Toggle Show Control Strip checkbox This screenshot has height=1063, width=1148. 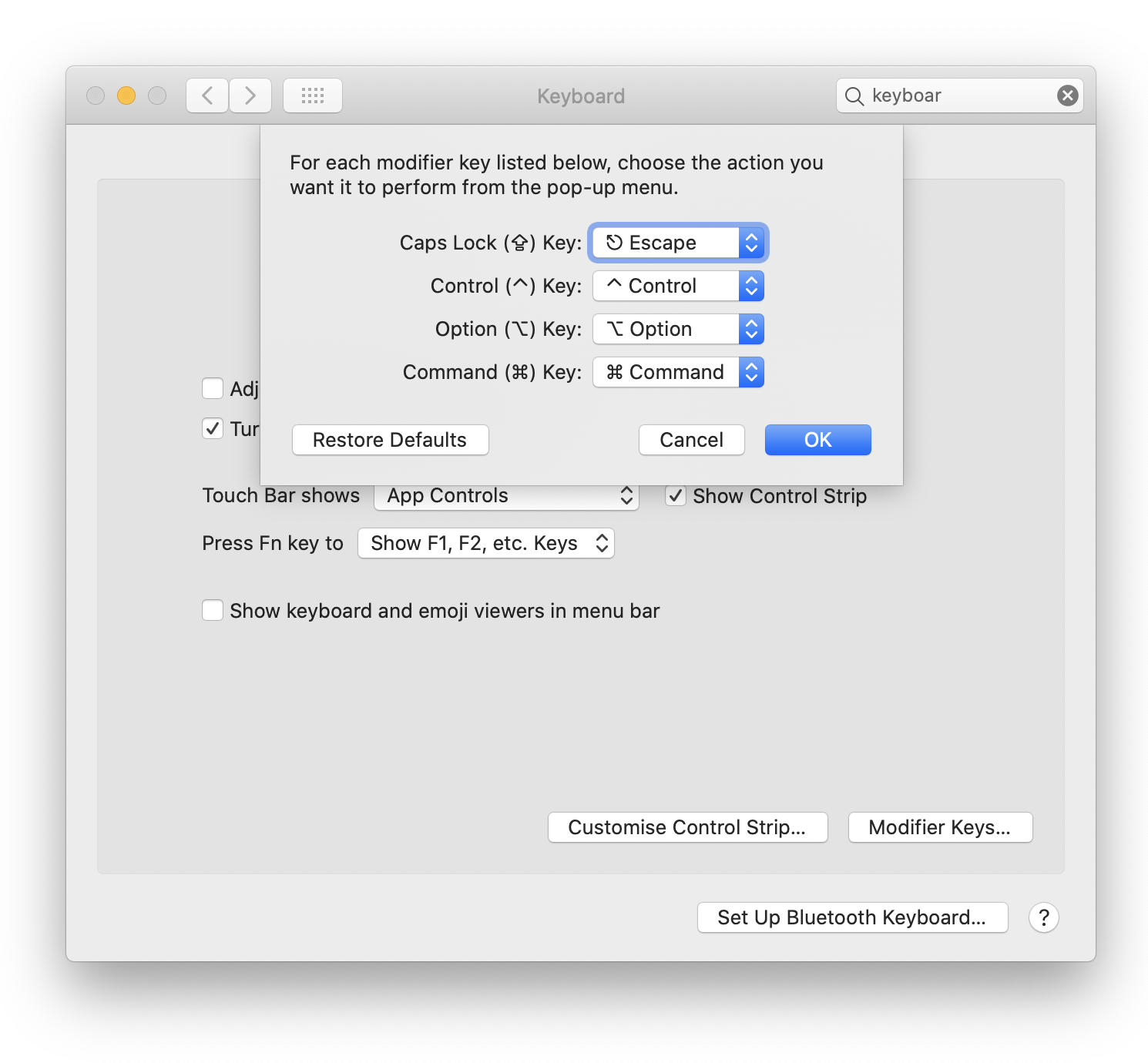[x=676, y=495]
